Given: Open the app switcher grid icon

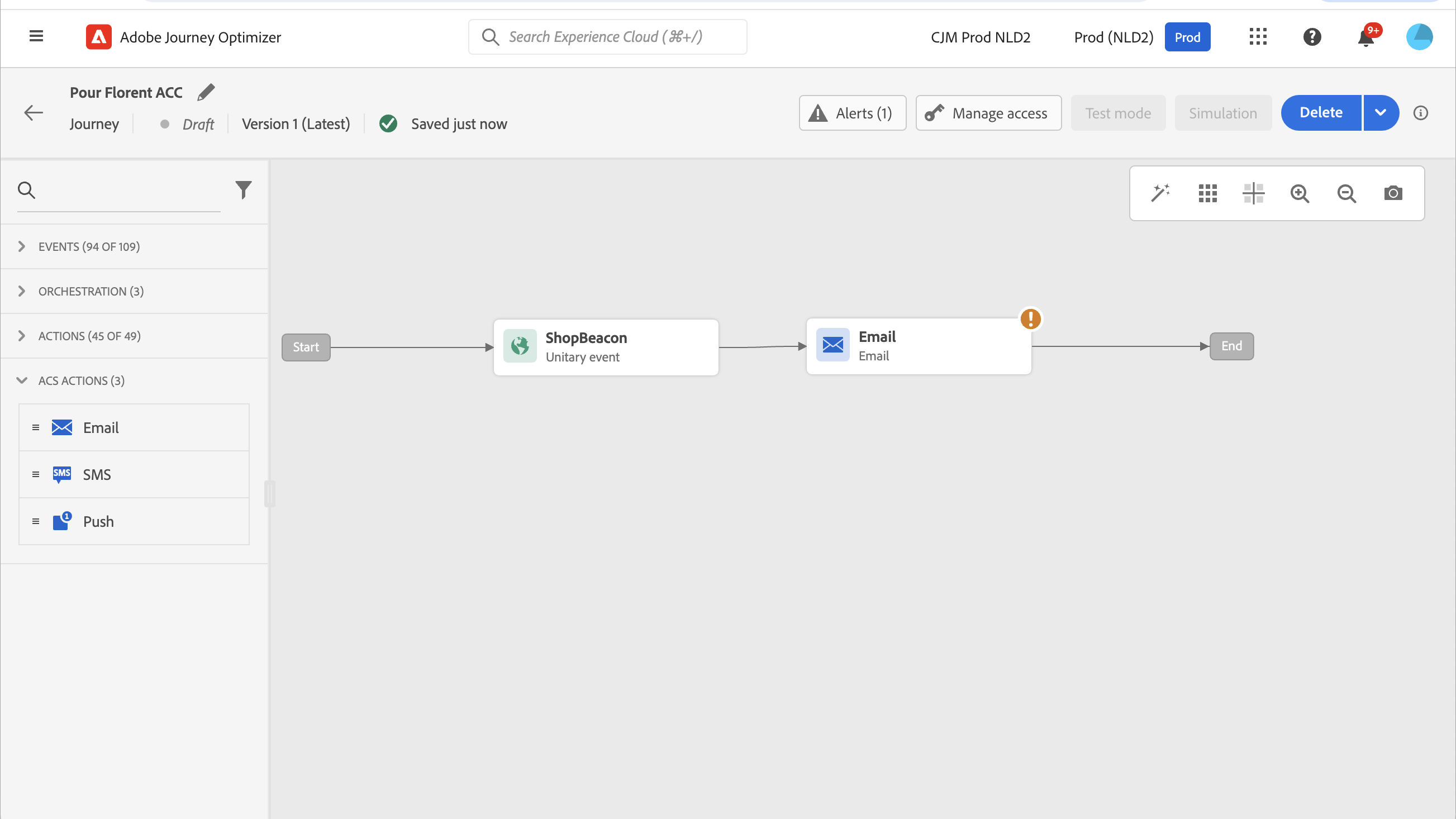Looking at the screenshot, I should click(x=1258, y=37).
